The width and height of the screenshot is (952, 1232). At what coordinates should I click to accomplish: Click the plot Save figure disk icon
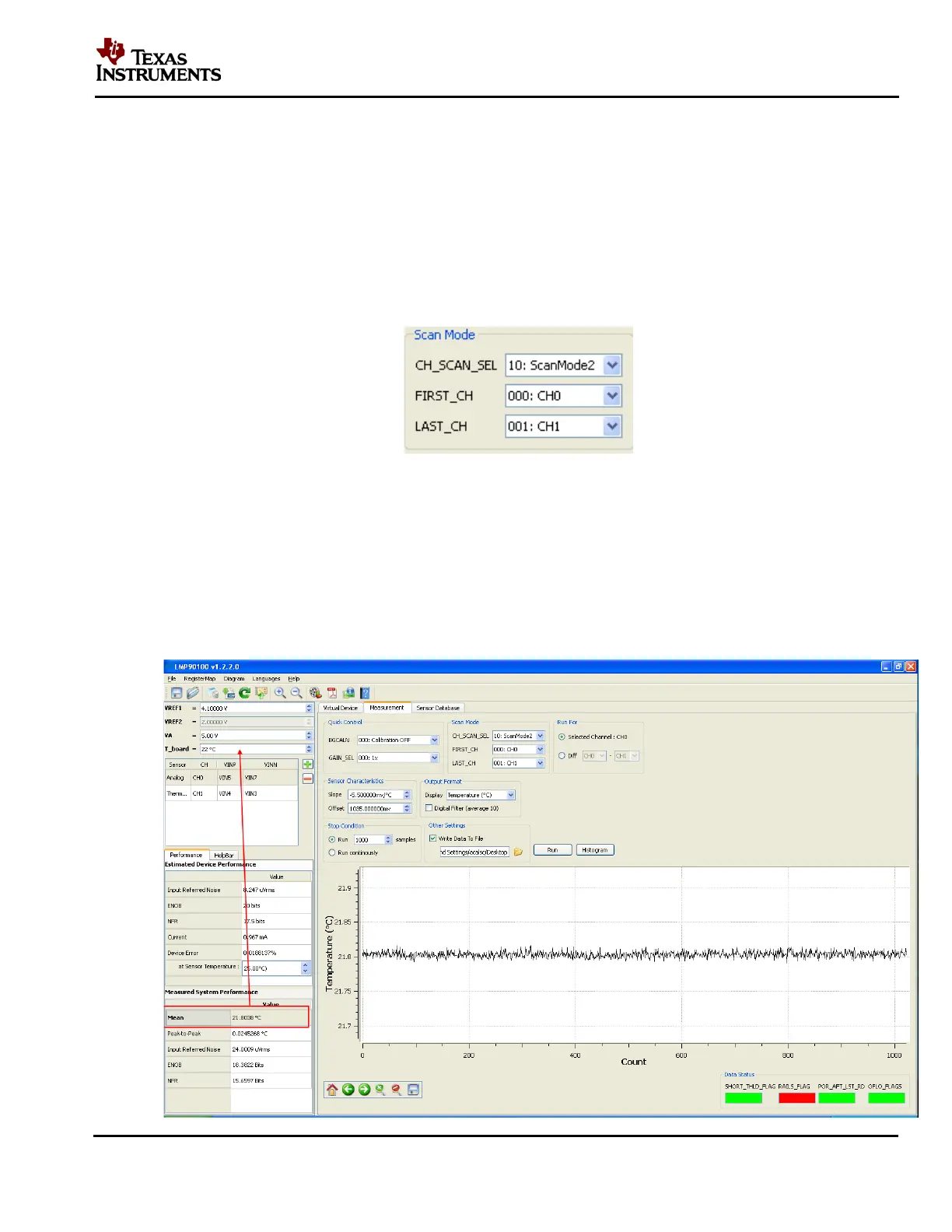pos(414,1090)
